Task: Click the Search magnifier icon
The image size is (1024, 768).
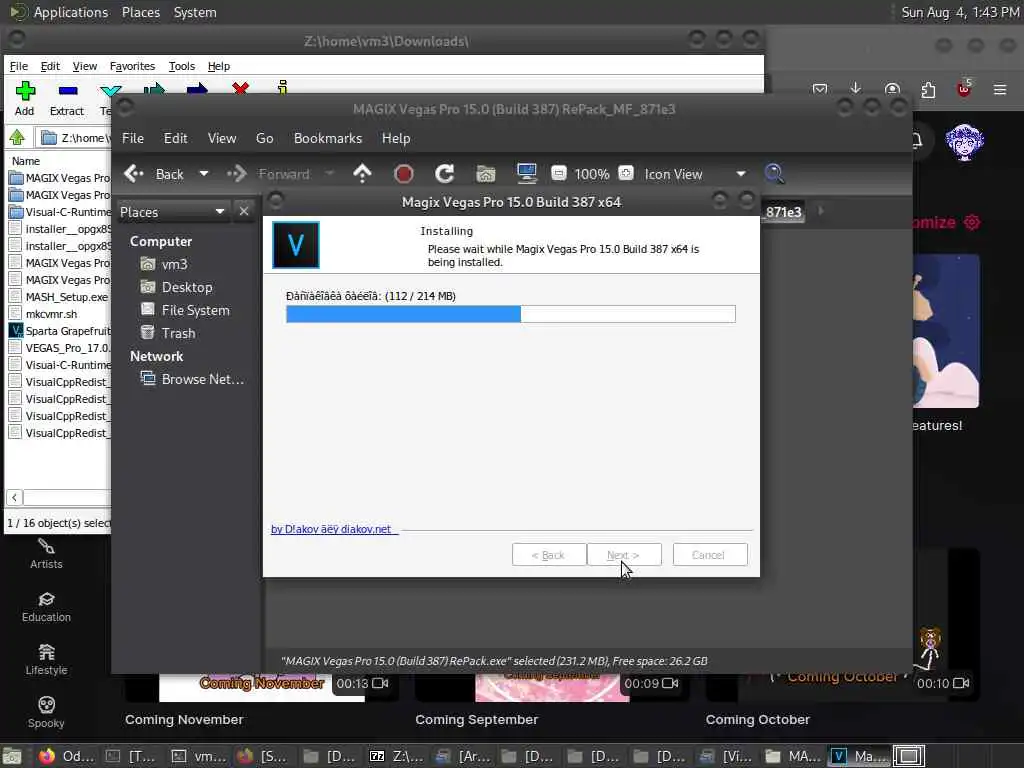Action: [775, 174]
